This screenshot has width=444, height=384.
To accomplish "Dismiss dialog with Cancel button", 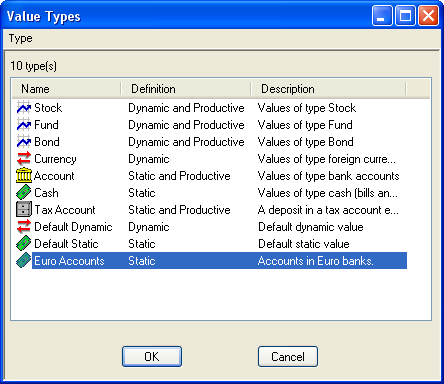I will pos(288,357).
